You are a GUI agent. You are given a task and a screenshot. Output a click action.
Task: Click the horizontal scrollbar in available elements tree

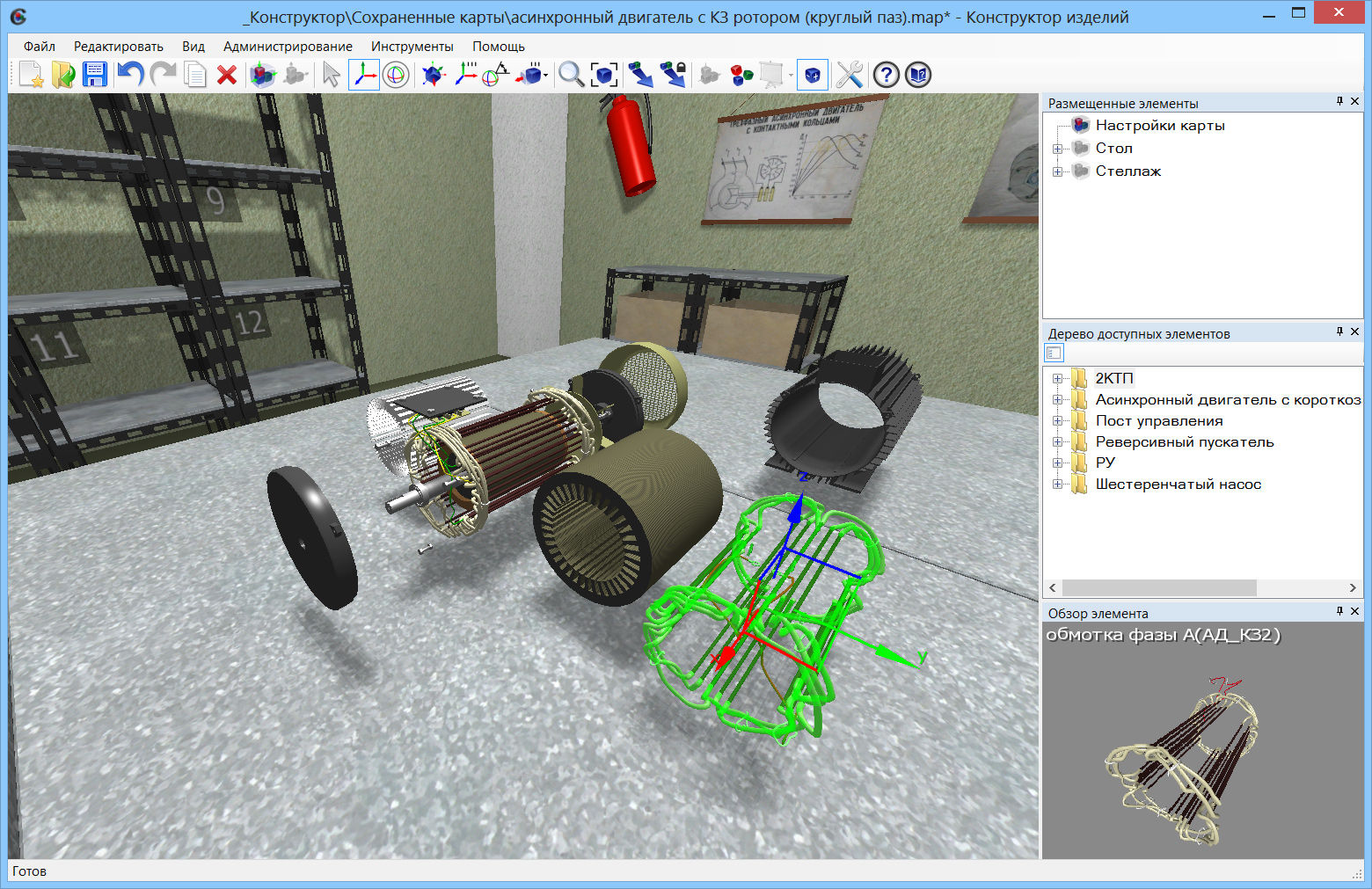click(x=1158, y=587)
